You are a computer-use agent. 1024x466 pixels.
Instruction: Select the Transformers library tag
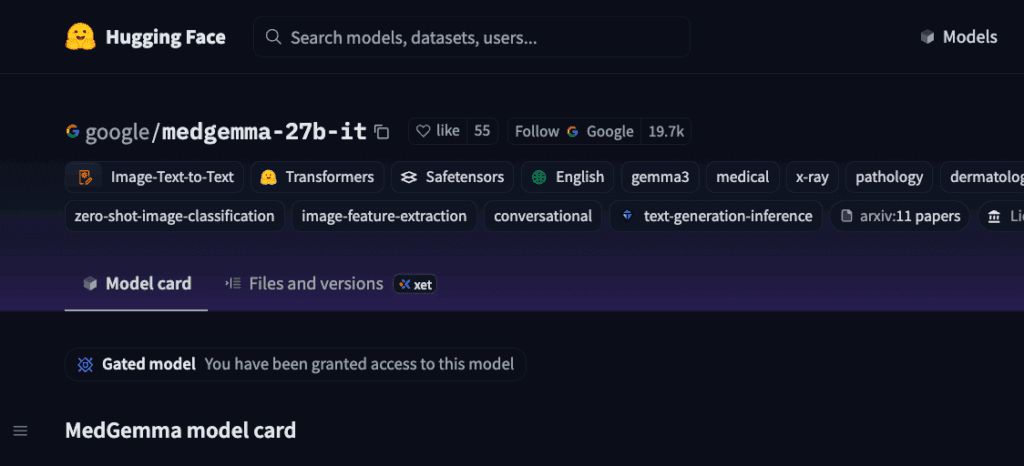317,177
